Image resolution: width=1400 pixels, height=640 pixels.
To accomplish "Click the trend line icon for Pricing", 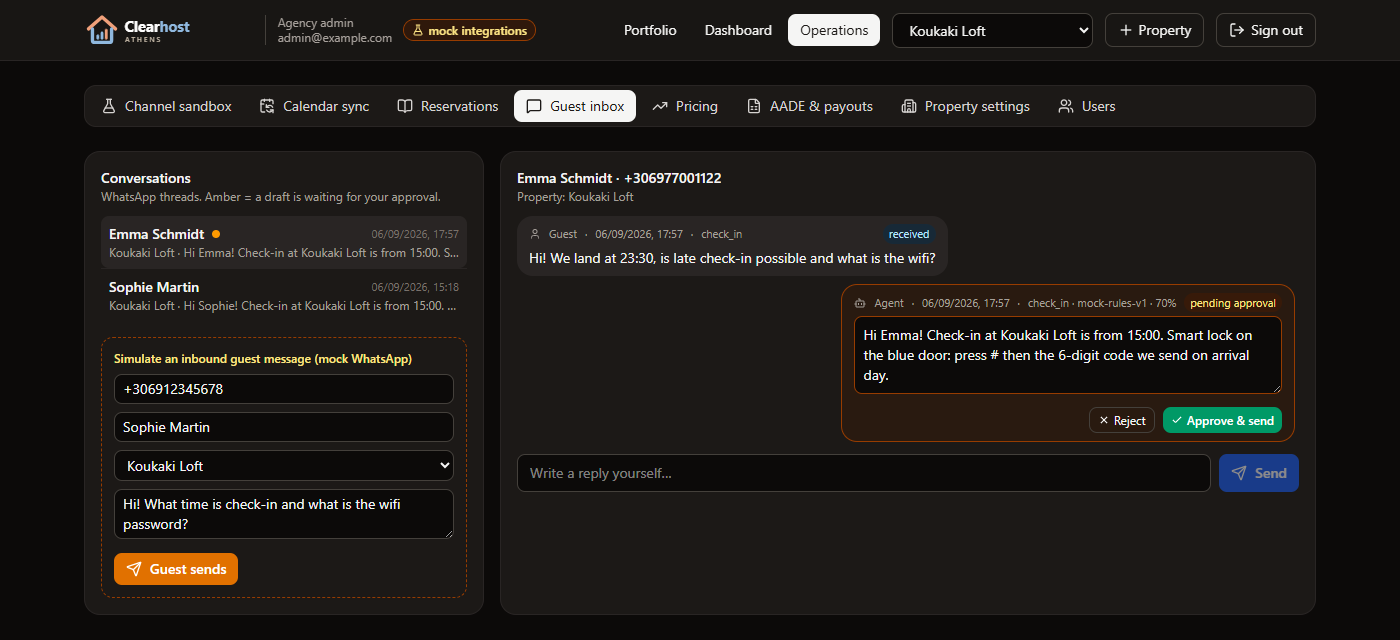I will pos(660,106).
